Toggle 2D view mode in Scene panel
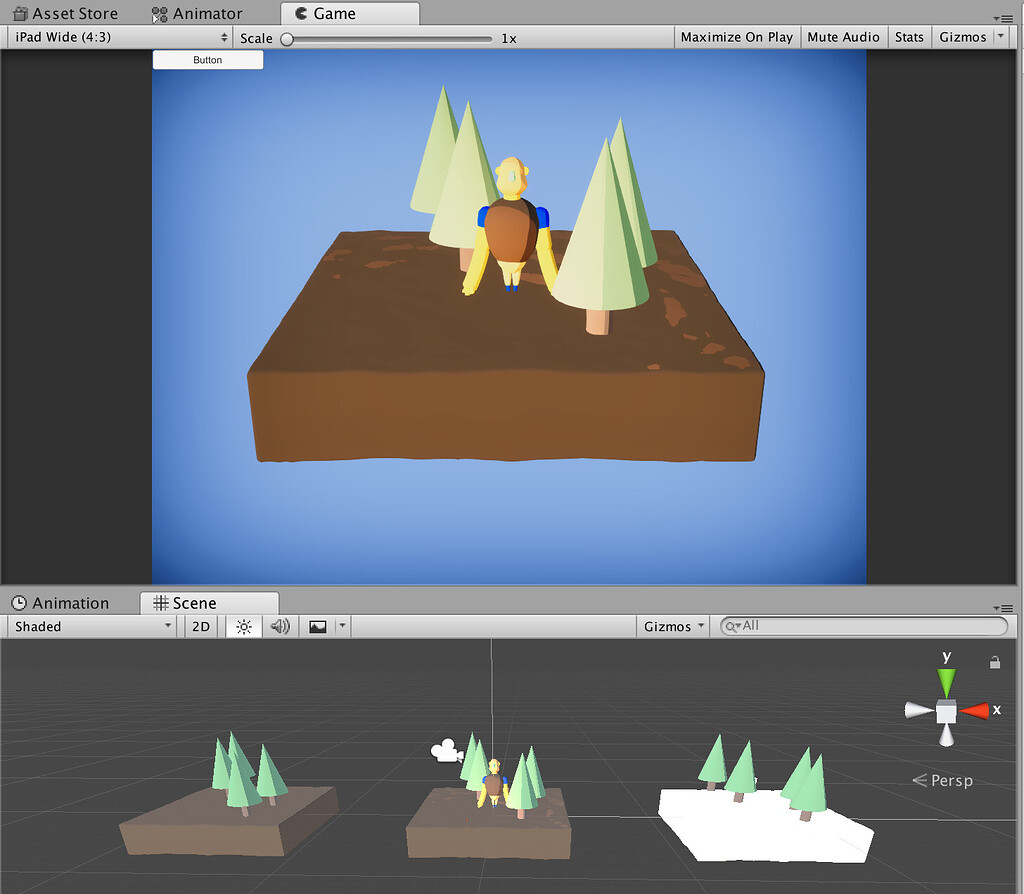This screenshot has width=1024, height=894. (199, 626)
